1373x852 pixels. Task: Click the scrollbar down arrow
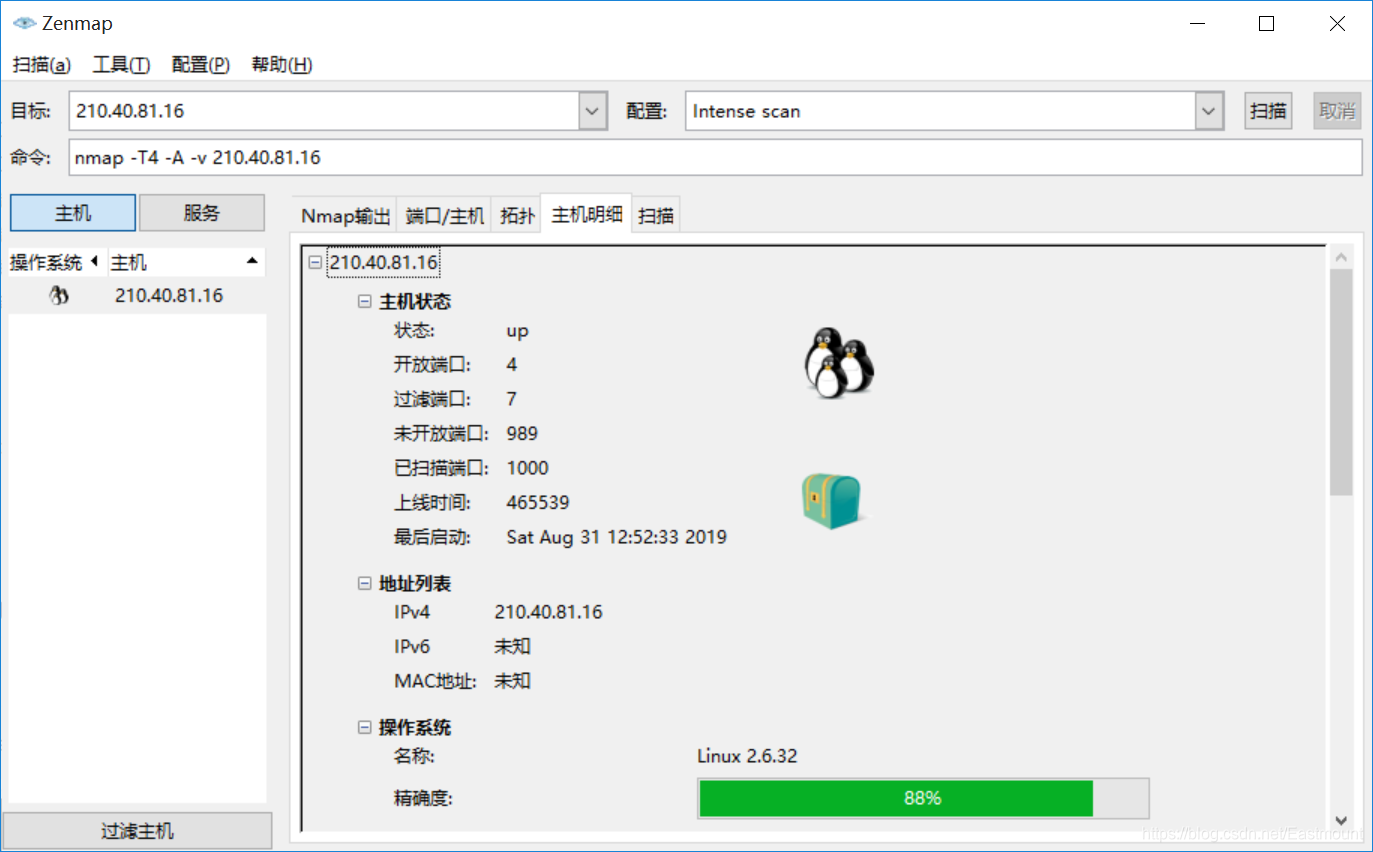point(1341,819)
